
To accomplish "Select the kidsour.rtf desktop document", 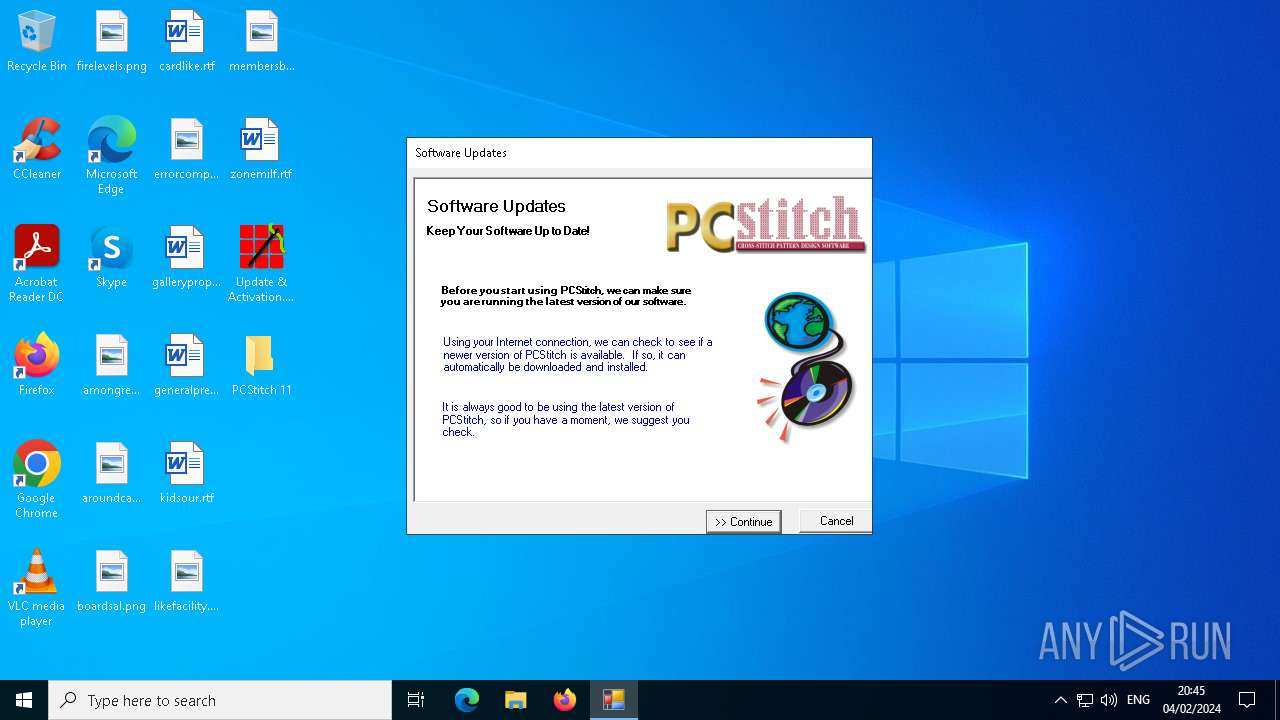I will point(187,474).
